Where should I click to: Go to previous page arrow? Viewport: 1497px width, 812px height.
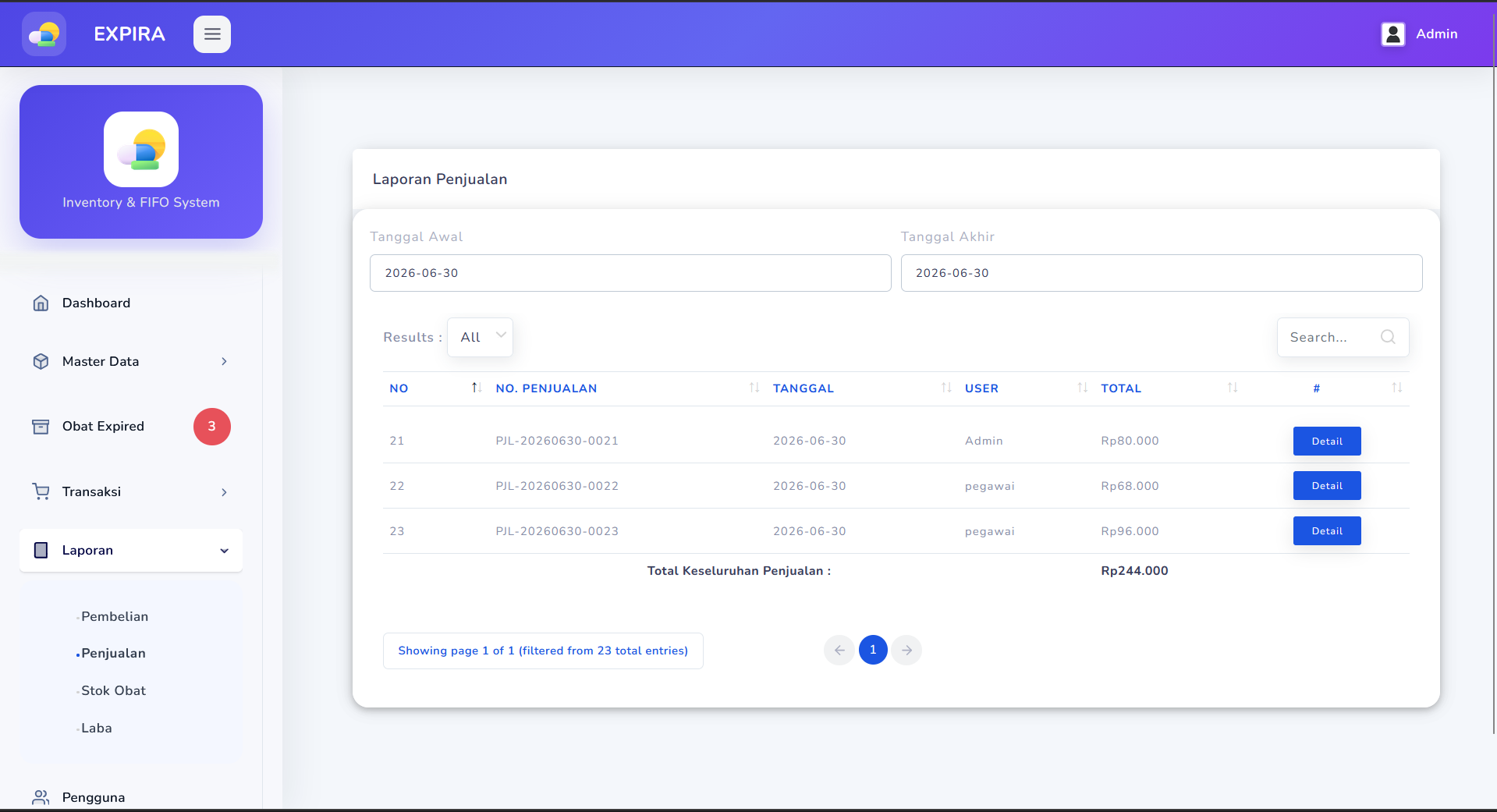839,650
